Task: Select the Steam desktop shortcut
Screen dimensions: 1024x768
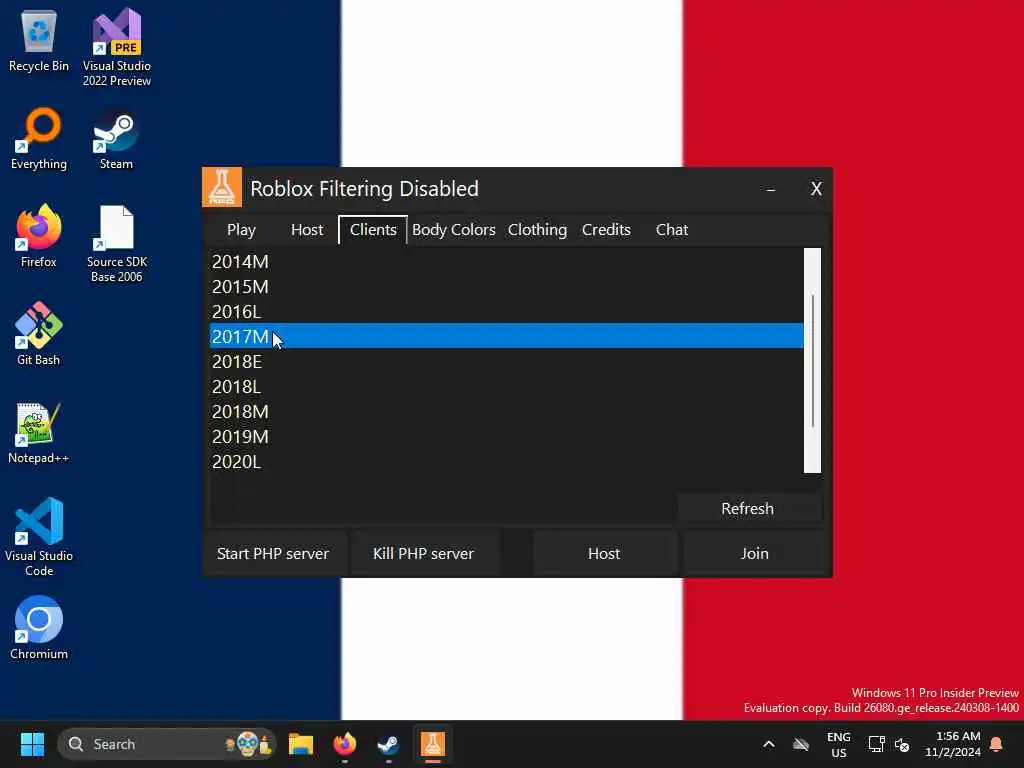Action: [116, 140]
